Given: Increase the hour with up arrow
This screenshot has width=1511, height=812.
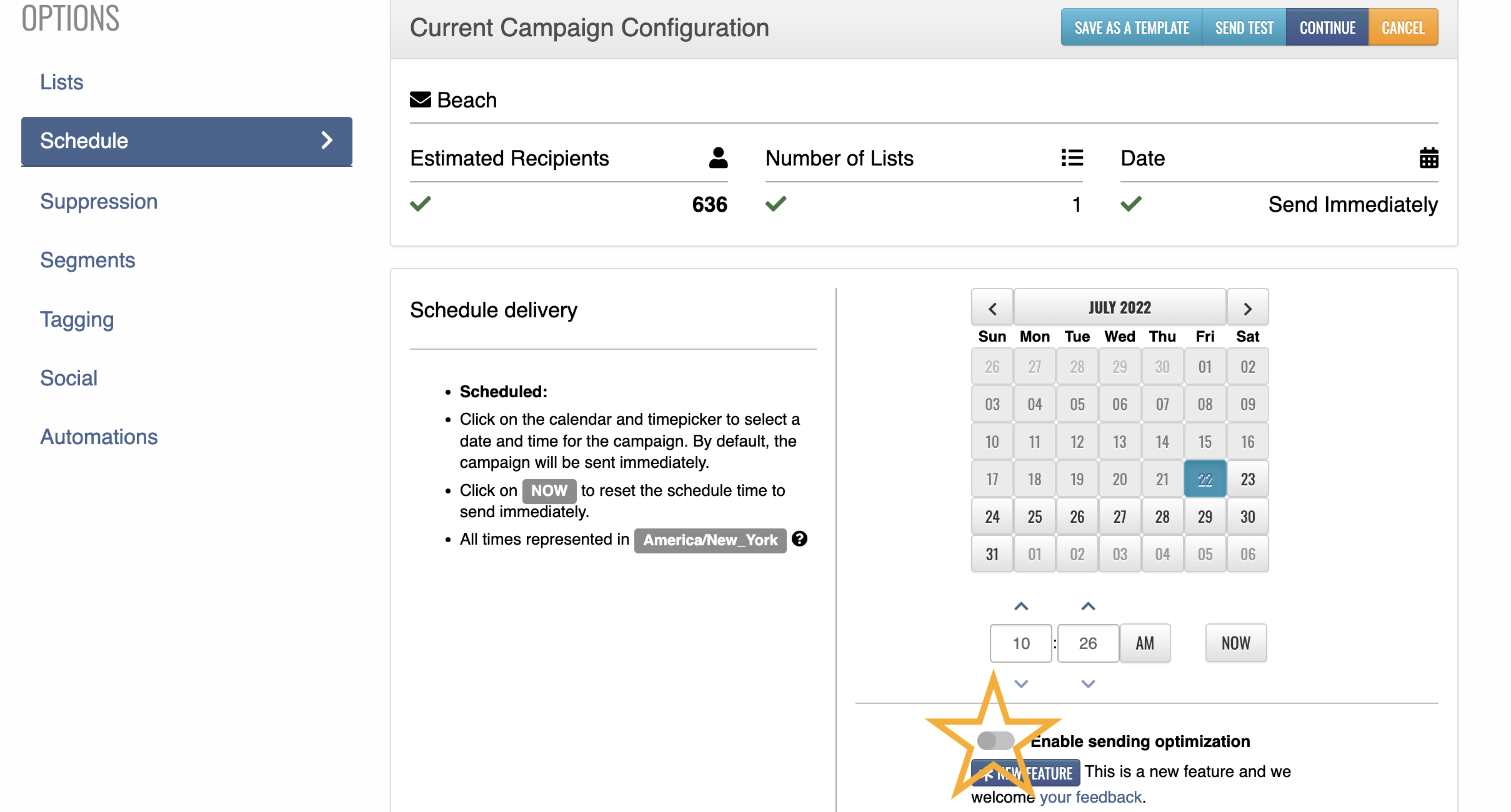Looking at the screenshot, I should (x=1021, y=606).
